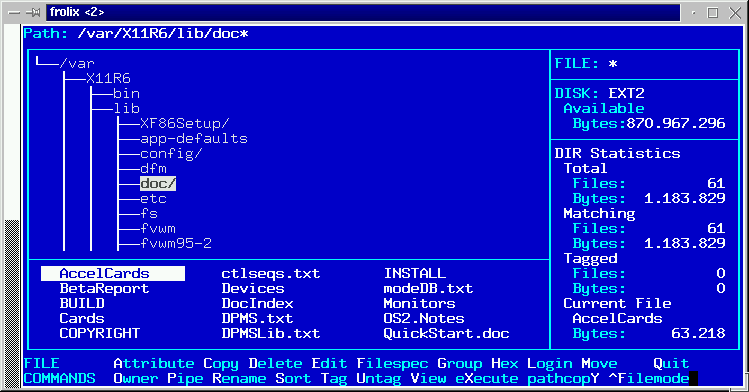Click the highlighted doc/ directory
Viewport: 749px width, 392px height.
(x=158, y=184)
